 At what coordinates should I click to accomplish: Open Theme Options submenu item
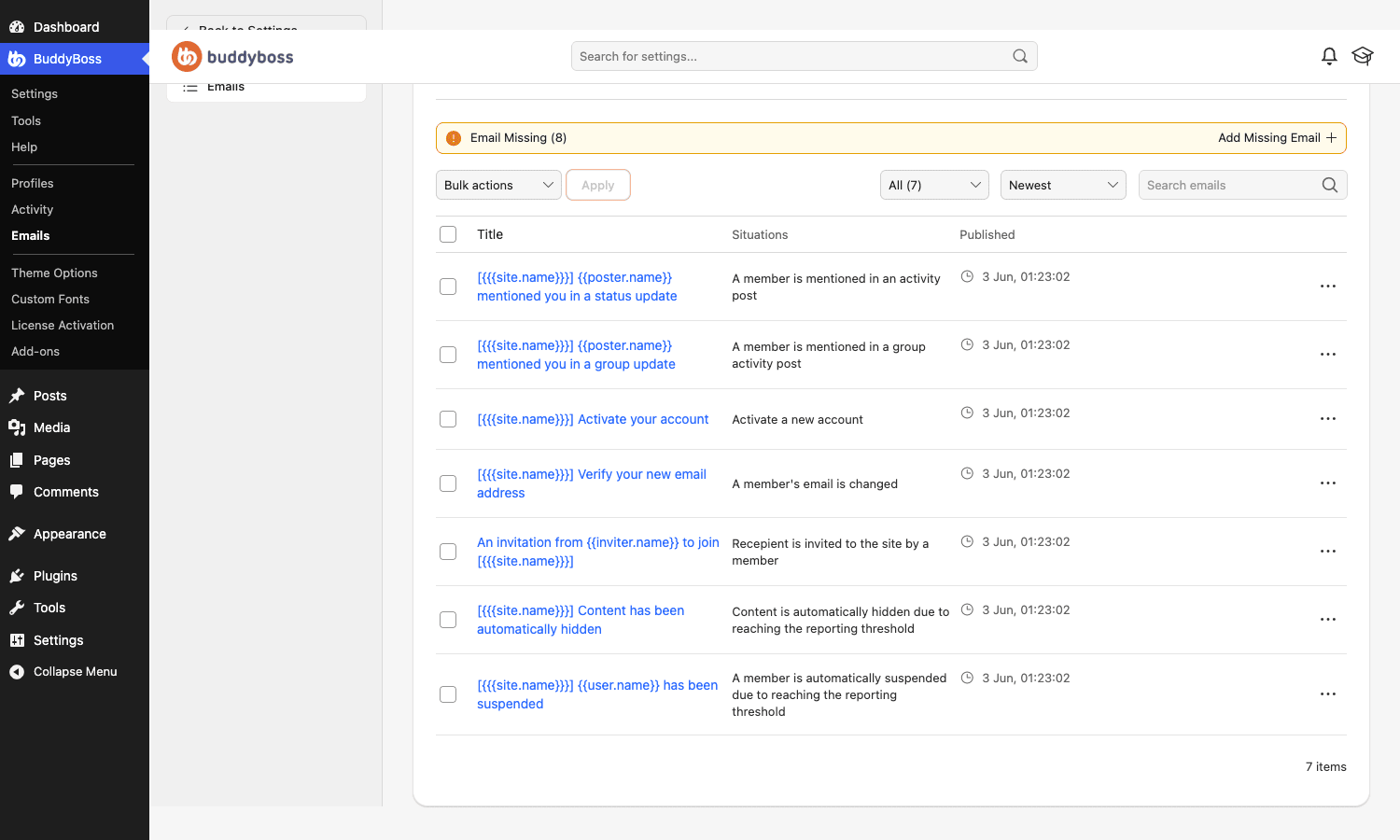point(54,273)
